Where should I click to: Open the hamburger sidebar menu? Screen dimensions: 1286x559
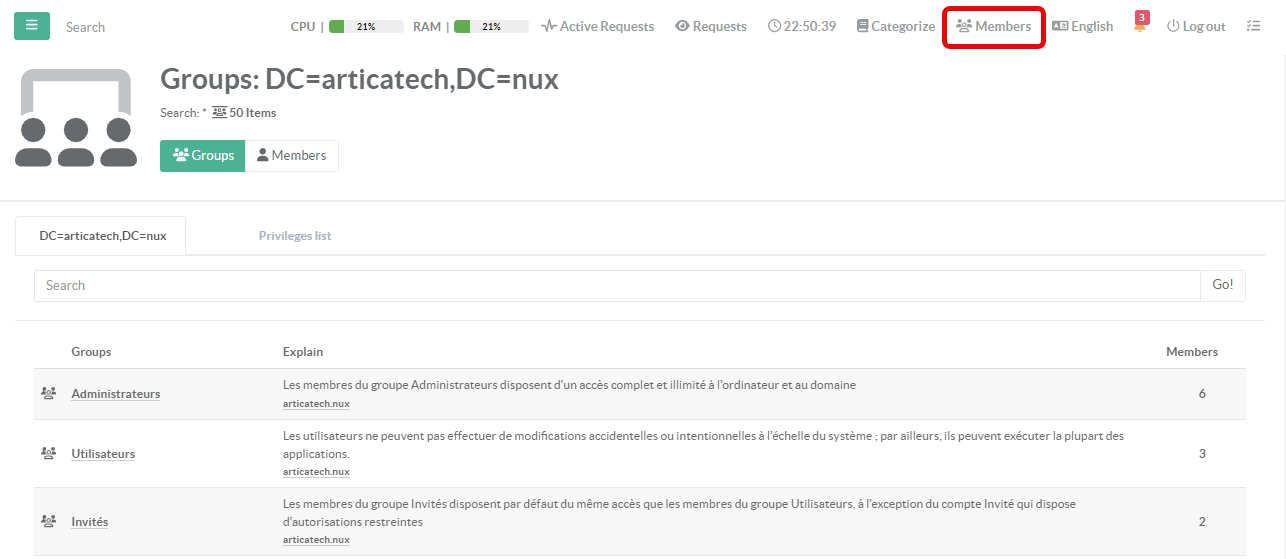32,26
